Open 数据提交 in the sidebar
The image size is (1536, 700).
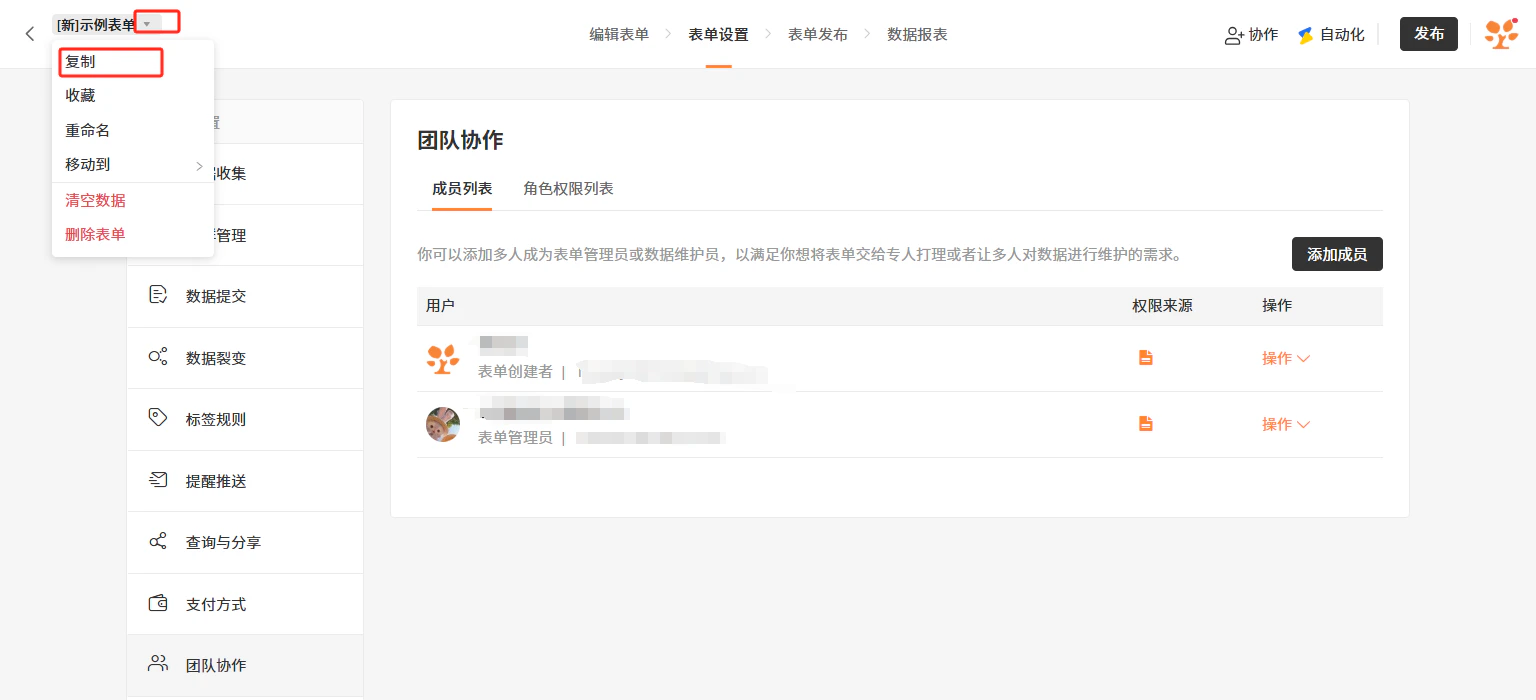245,296
